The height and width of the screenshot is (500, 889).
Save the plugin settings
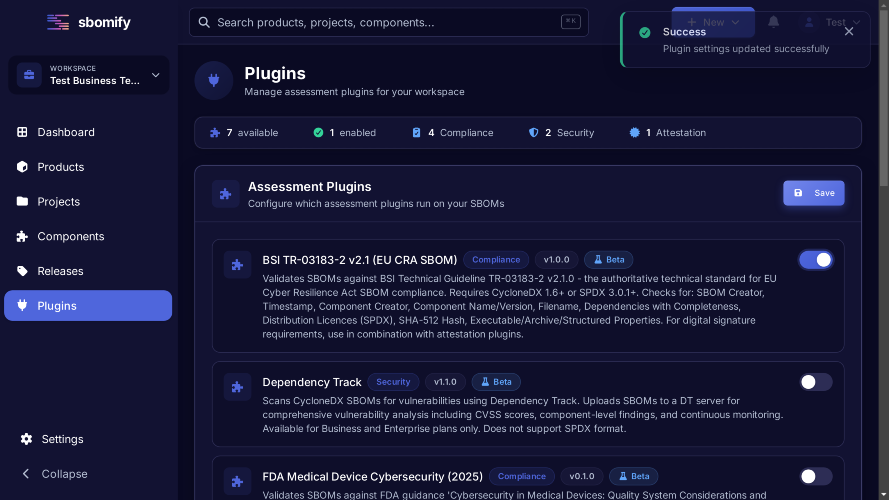coord(814,193)
